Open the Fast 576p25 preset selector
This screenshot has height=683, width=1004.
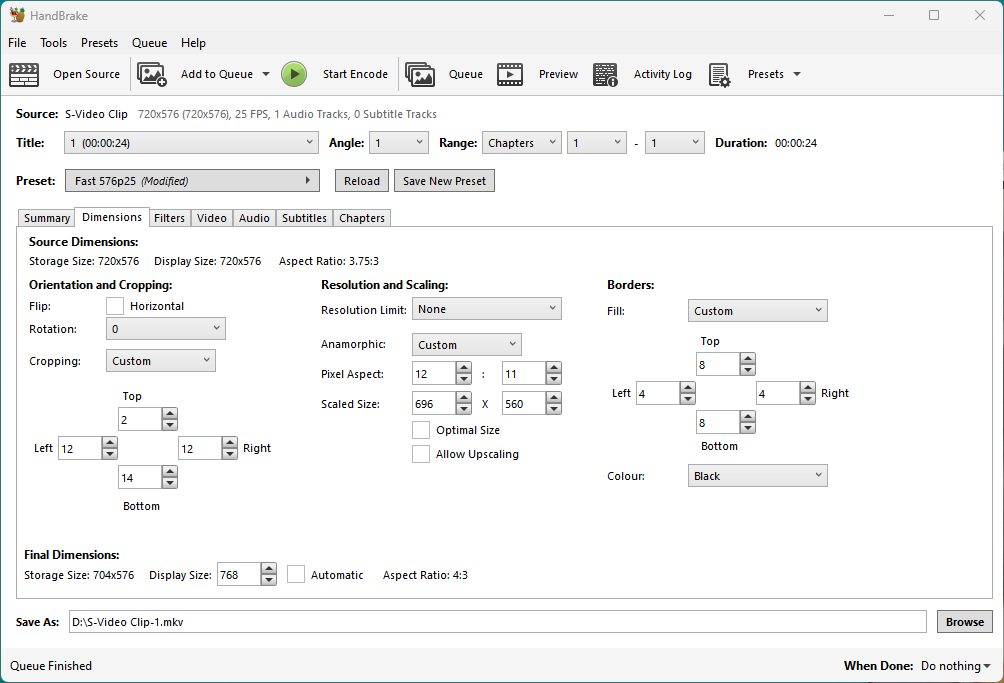pyautogui.click(x=192, y=181)
